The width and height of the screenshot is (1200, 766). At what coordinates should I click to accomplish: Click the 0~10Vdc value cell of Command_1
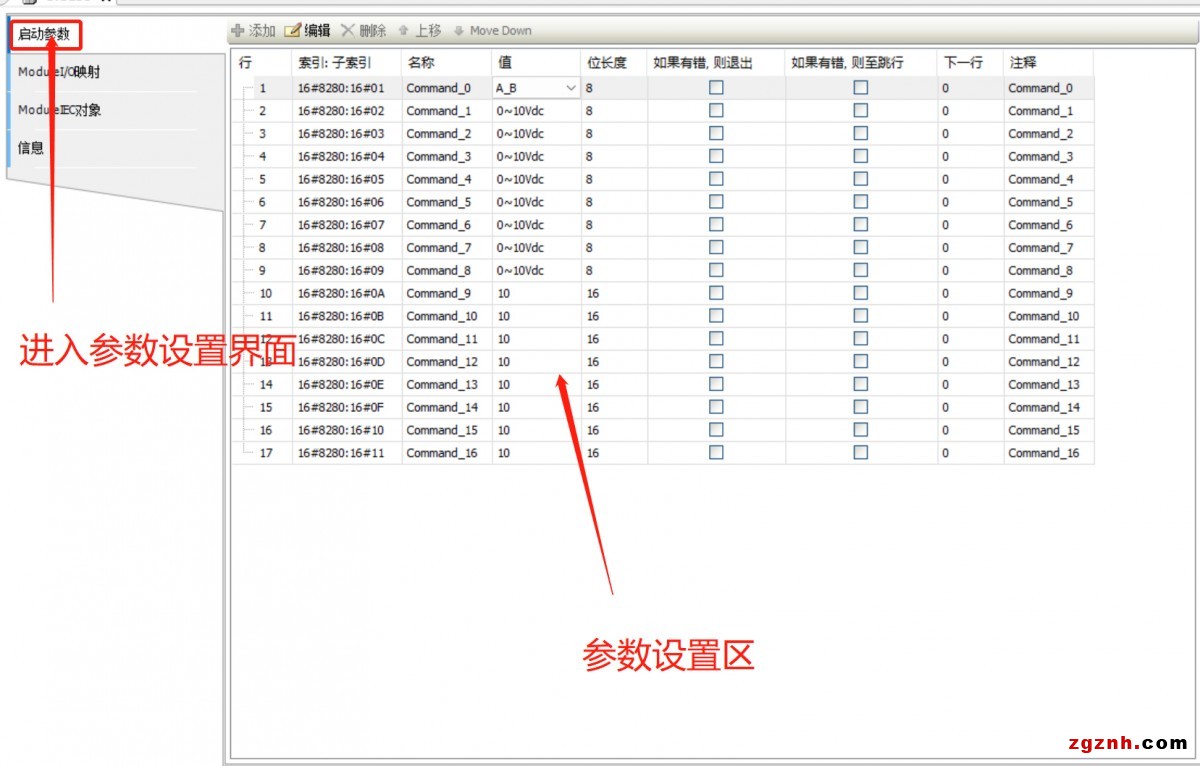click(535, 111)
